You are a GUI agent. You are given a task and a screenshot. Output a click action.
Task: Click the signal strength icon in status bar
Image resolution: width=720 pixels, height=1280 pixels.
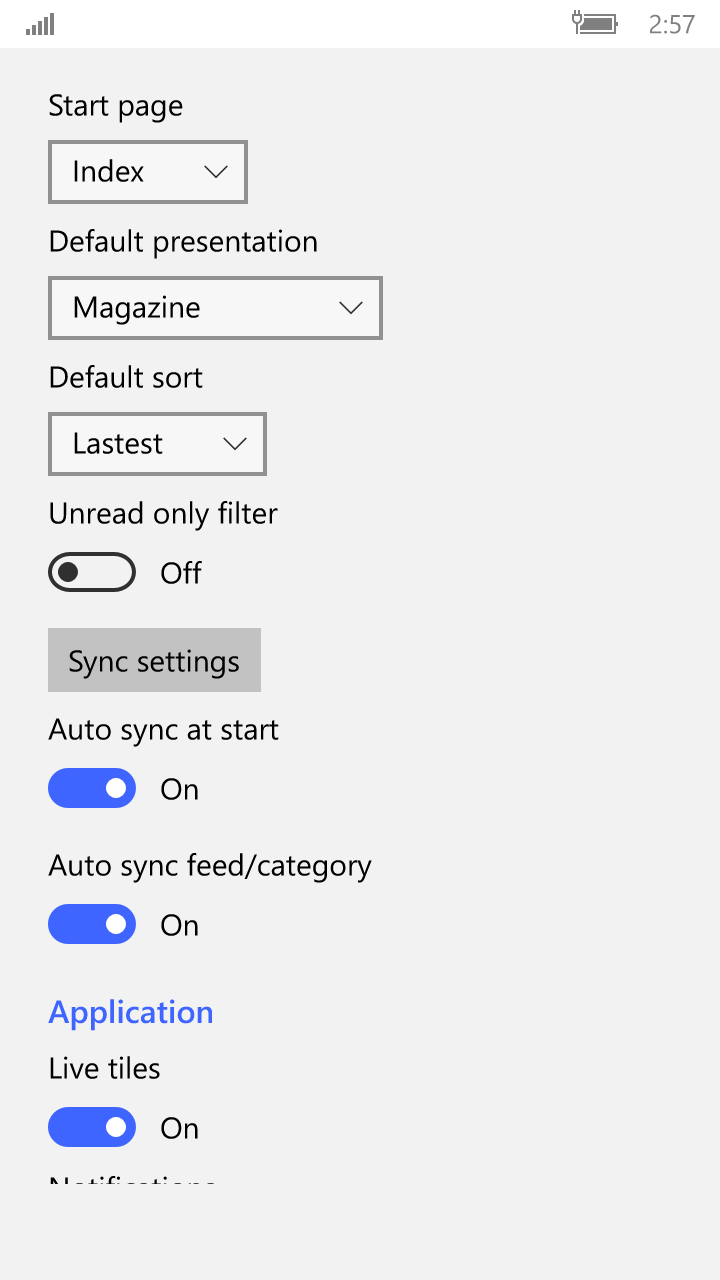pyautogui.click(x=40, y=24)
